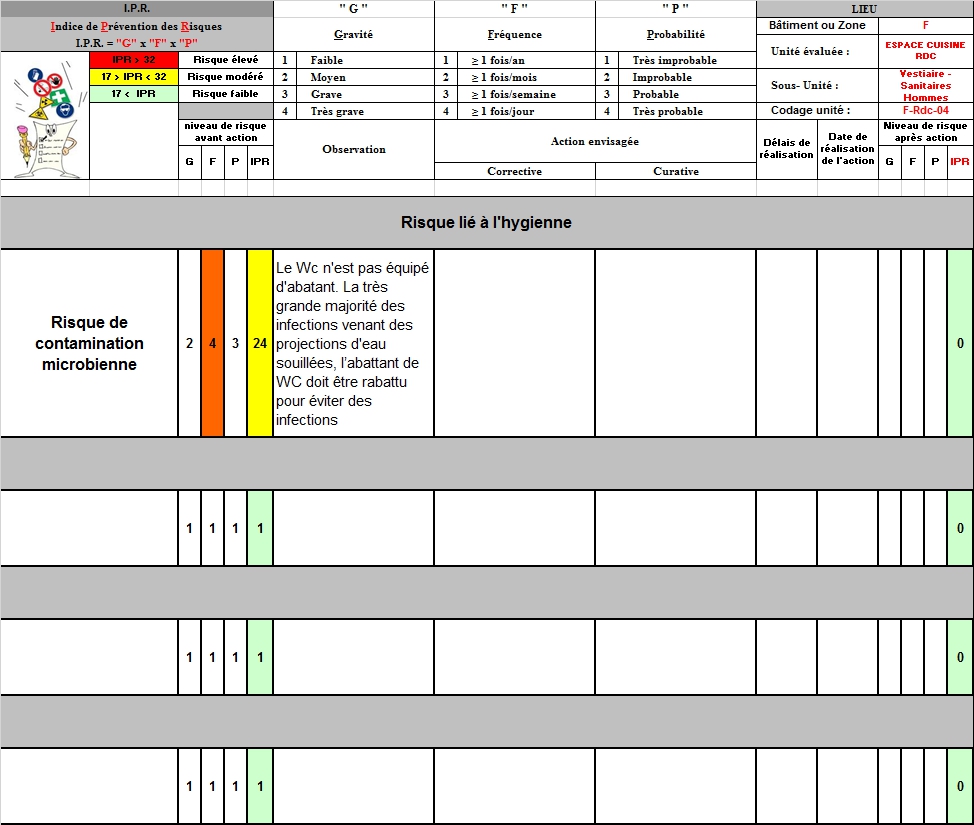Screen dimensions: 974x825
Task: Select the "Vestiaire - Sanitaires Hommes" cell
Action: point(925,86)
